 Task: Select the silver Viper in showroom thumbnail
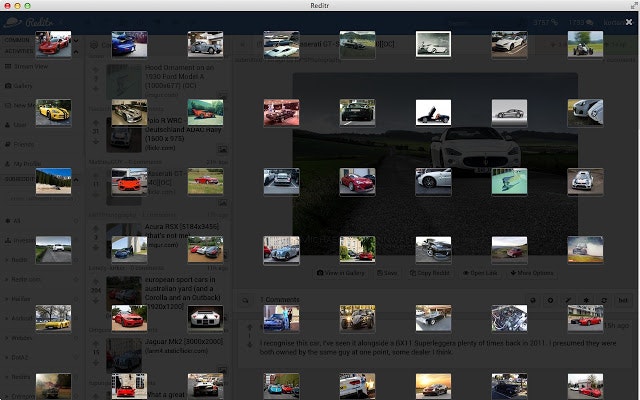pos(129,112)
